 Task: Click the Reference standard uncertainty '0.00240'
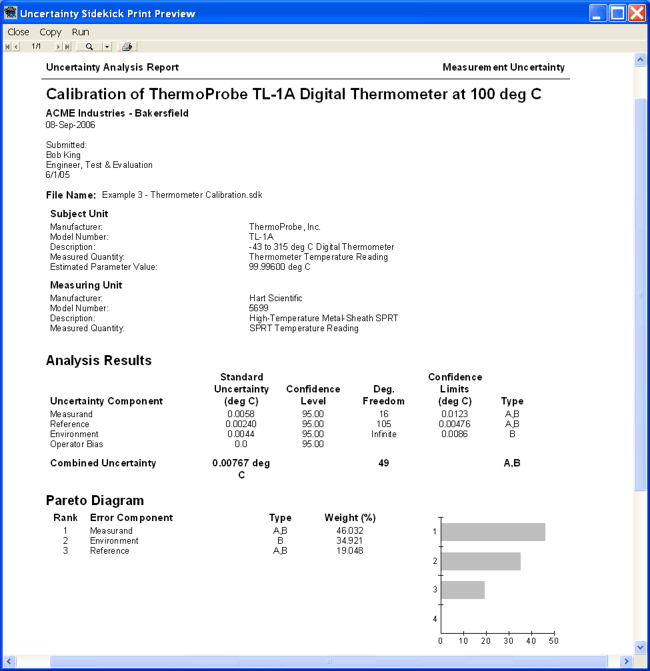(x=241, y=424)
